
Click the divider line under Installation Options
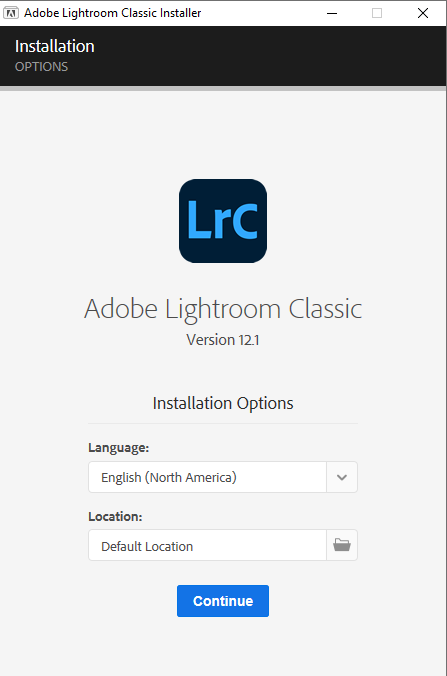point(223,423)
